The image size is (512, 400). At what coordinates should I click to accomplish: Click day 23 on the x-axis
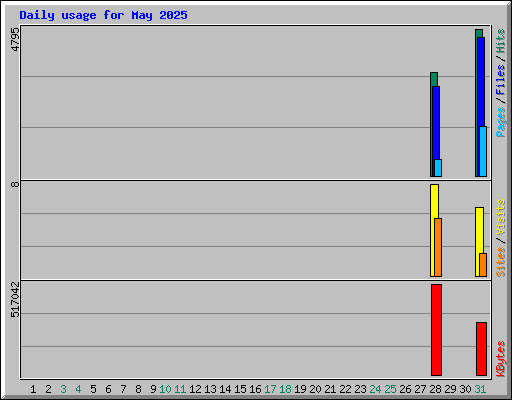pyautogui.click(x=360, y=389)
